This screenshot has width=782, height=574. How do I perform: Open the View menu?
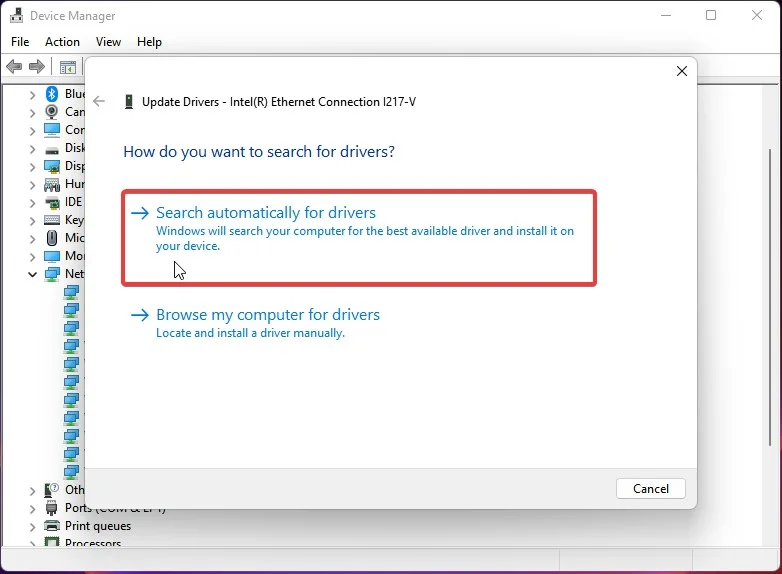(108, 42)
